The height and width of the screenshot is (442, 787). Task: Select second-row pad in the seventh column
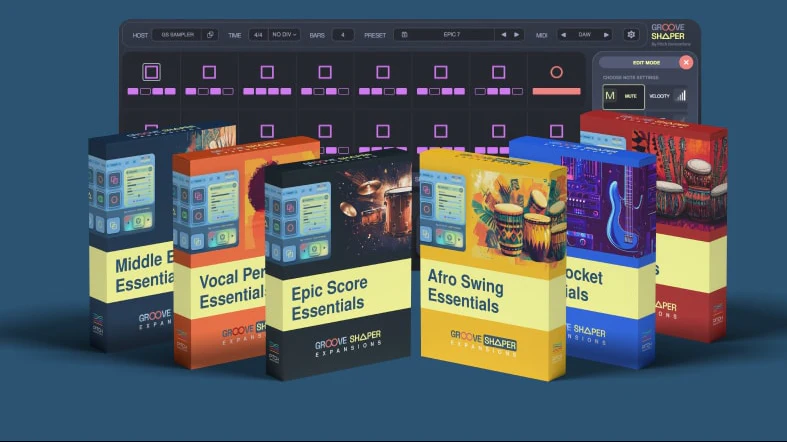pyautogui.click(x=498, y=131)
